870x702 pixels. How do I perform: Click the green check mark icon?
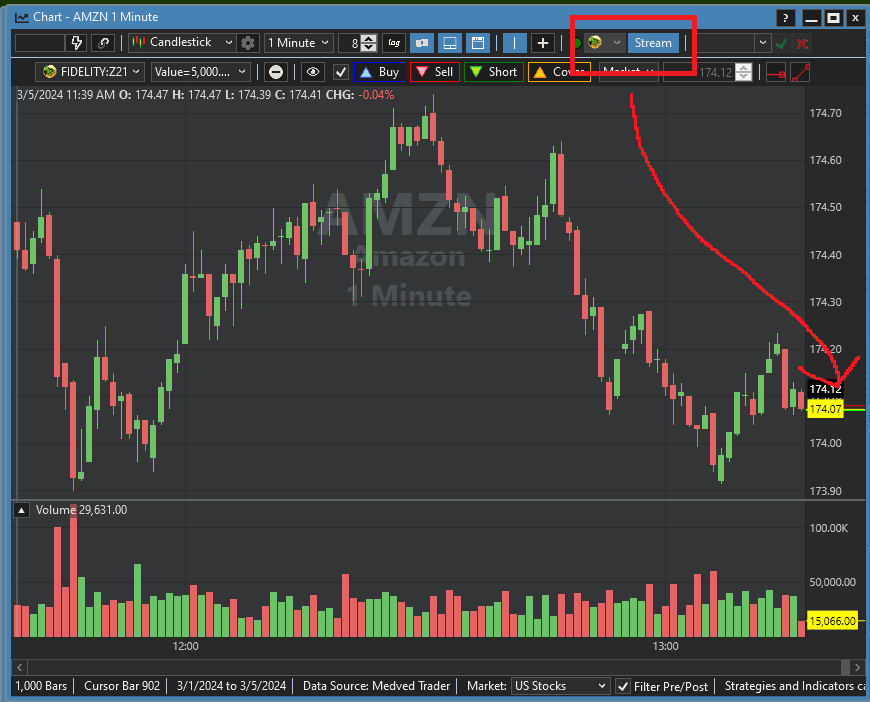[782, 43]
